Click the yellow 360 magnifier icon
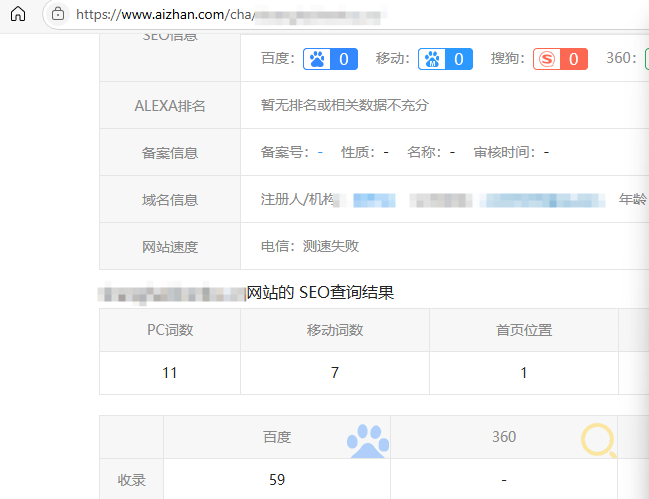Viewport: 649px width, 499px height. 599,441
